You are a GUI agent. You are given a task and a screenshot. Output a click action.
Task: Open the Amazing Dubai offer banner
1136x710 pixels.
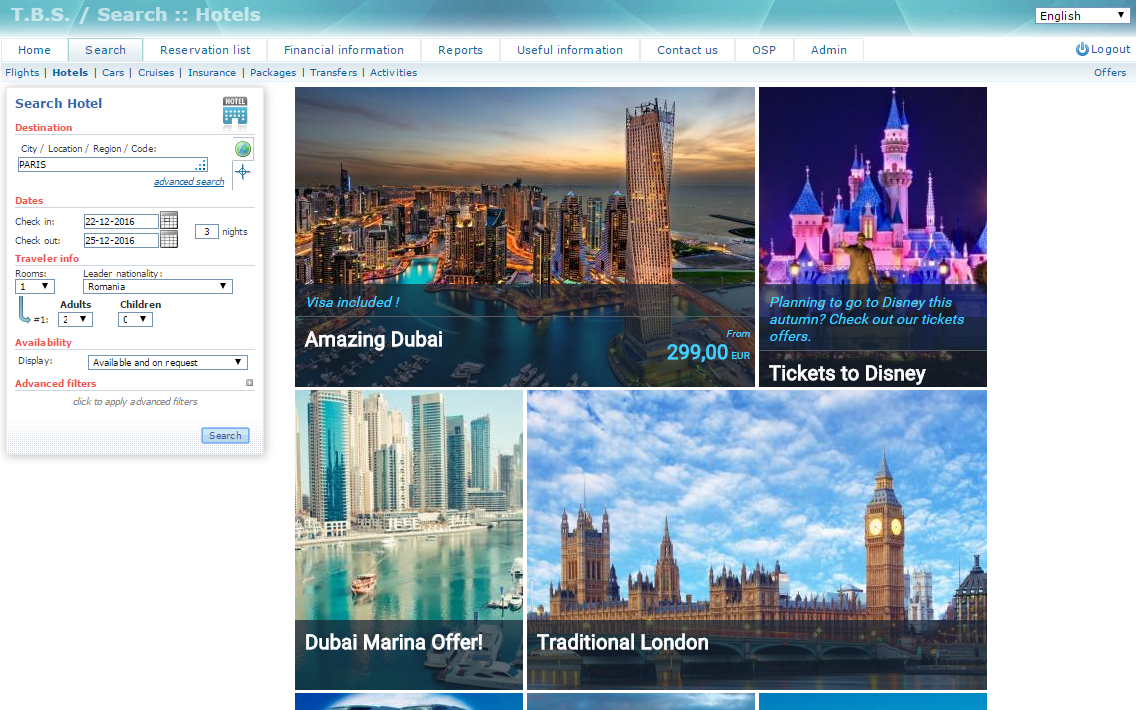(x=524, y=237)
